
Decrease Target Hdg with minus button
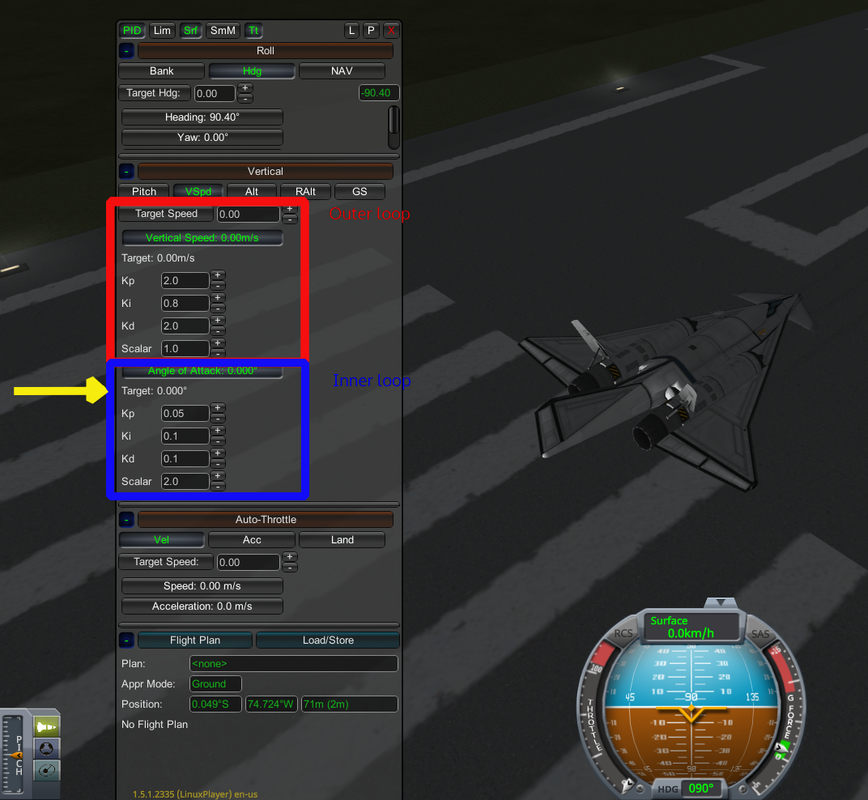(x=245, y=98)
